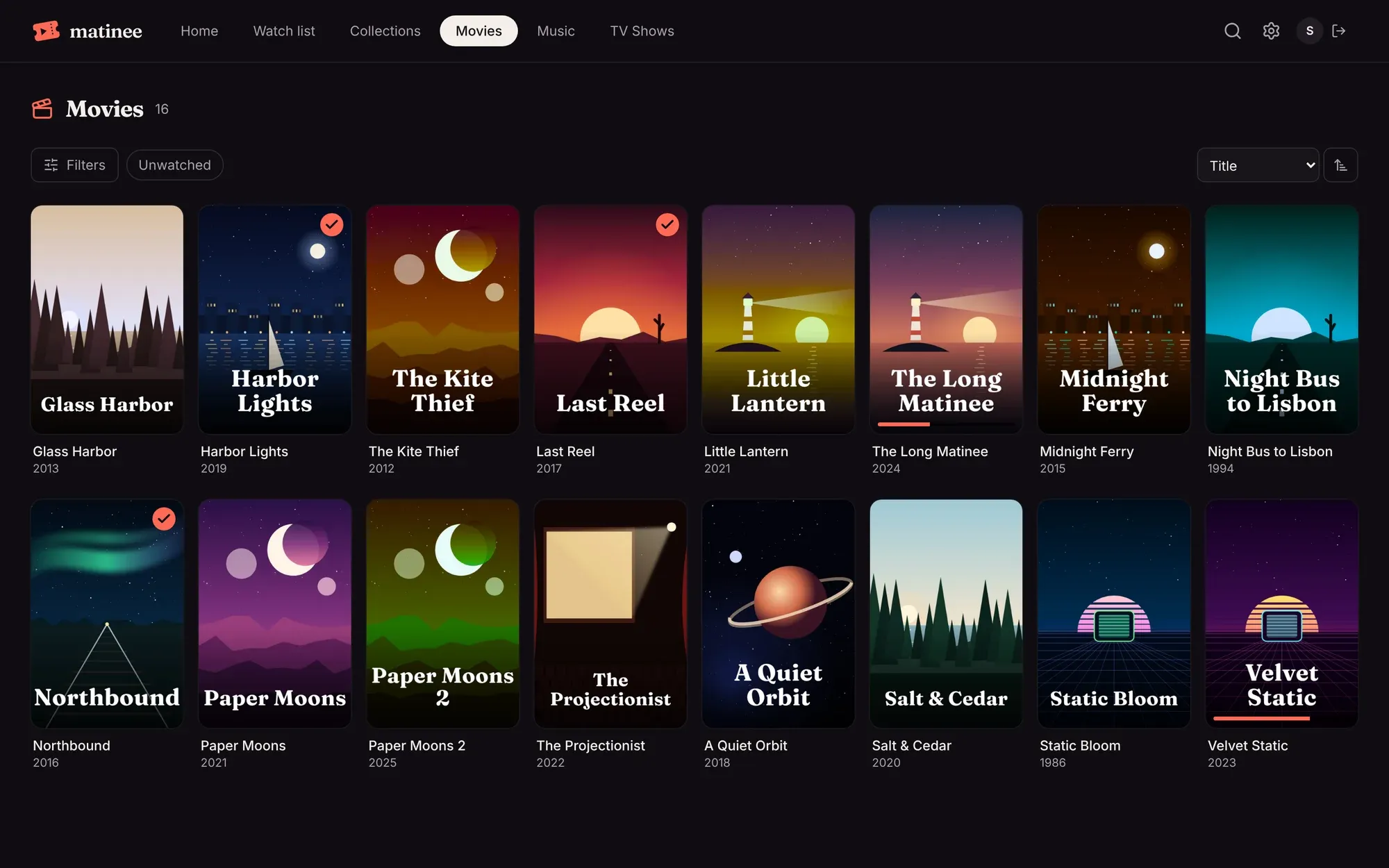
Task: Click watched checkmark on Northbound poster
Action: 164,519
